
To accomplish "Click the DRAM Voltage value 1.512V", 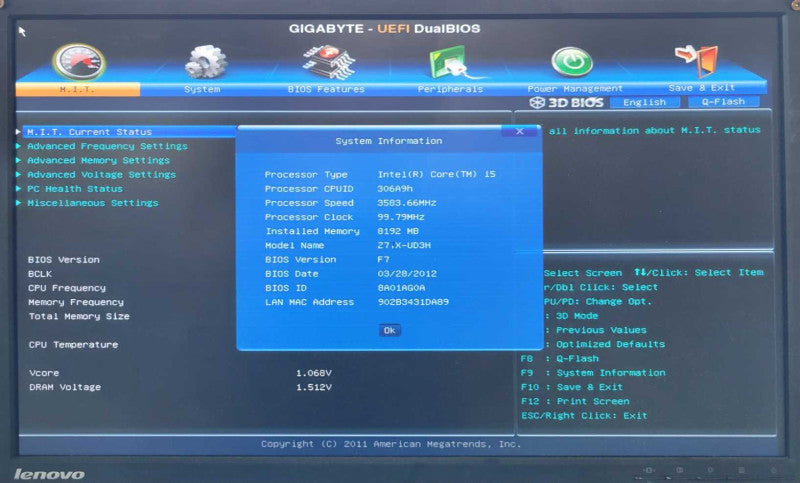I will pyautogui.click(x=314, y=387).
